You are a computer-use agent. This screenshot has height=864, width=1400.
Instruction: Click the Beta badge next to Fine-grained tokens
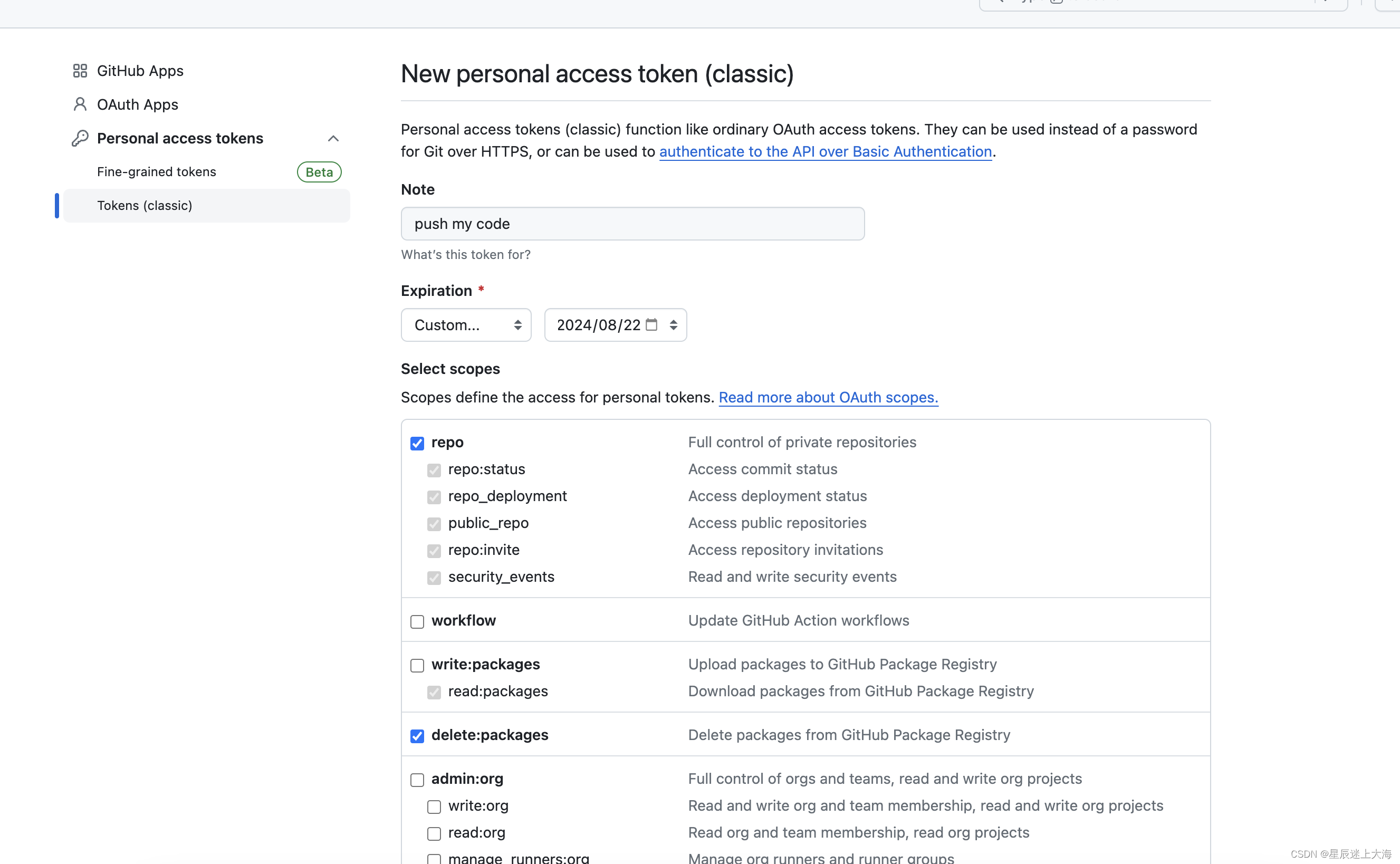pos(319,172)
